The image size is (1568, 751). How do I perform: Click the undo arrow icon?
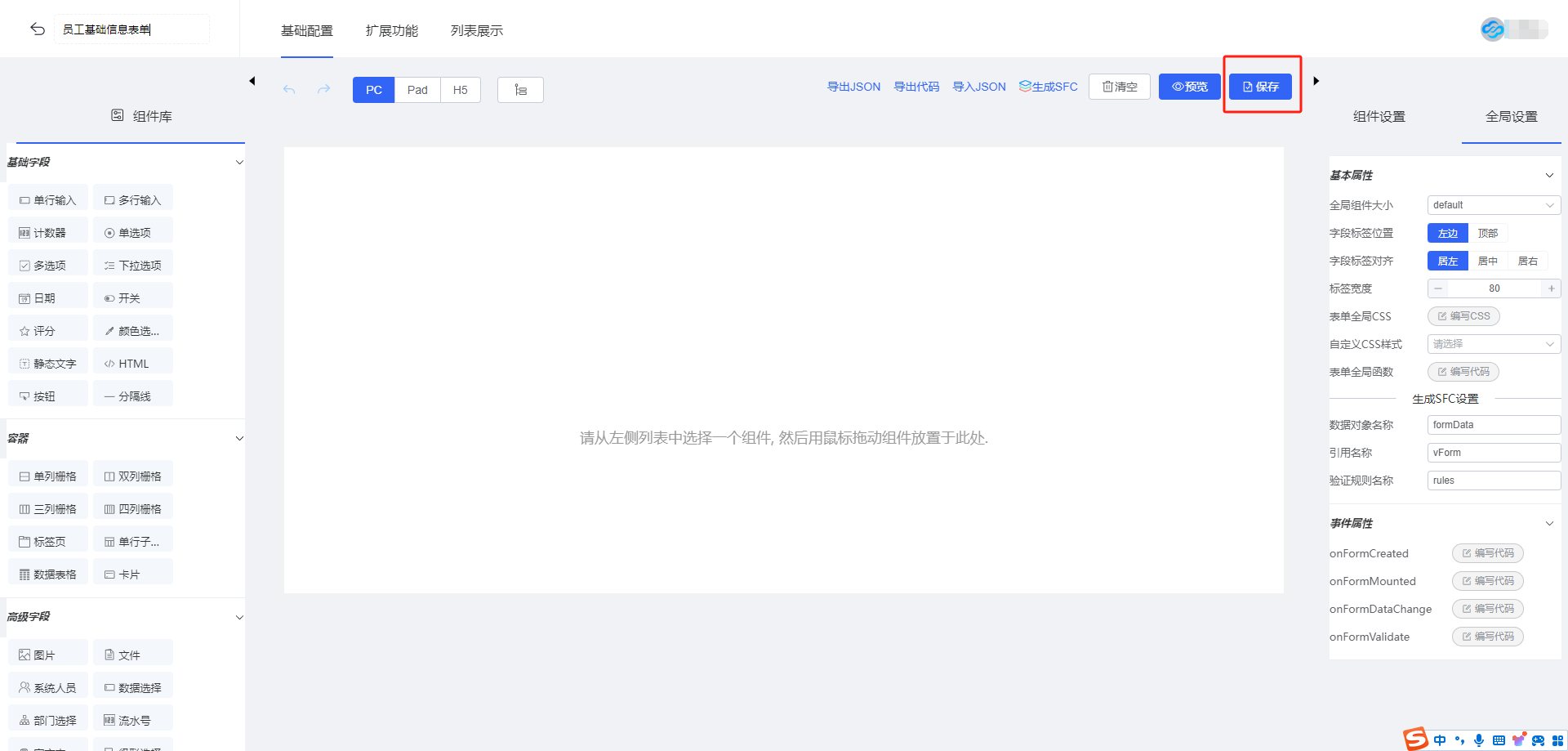tap(289, 89)
